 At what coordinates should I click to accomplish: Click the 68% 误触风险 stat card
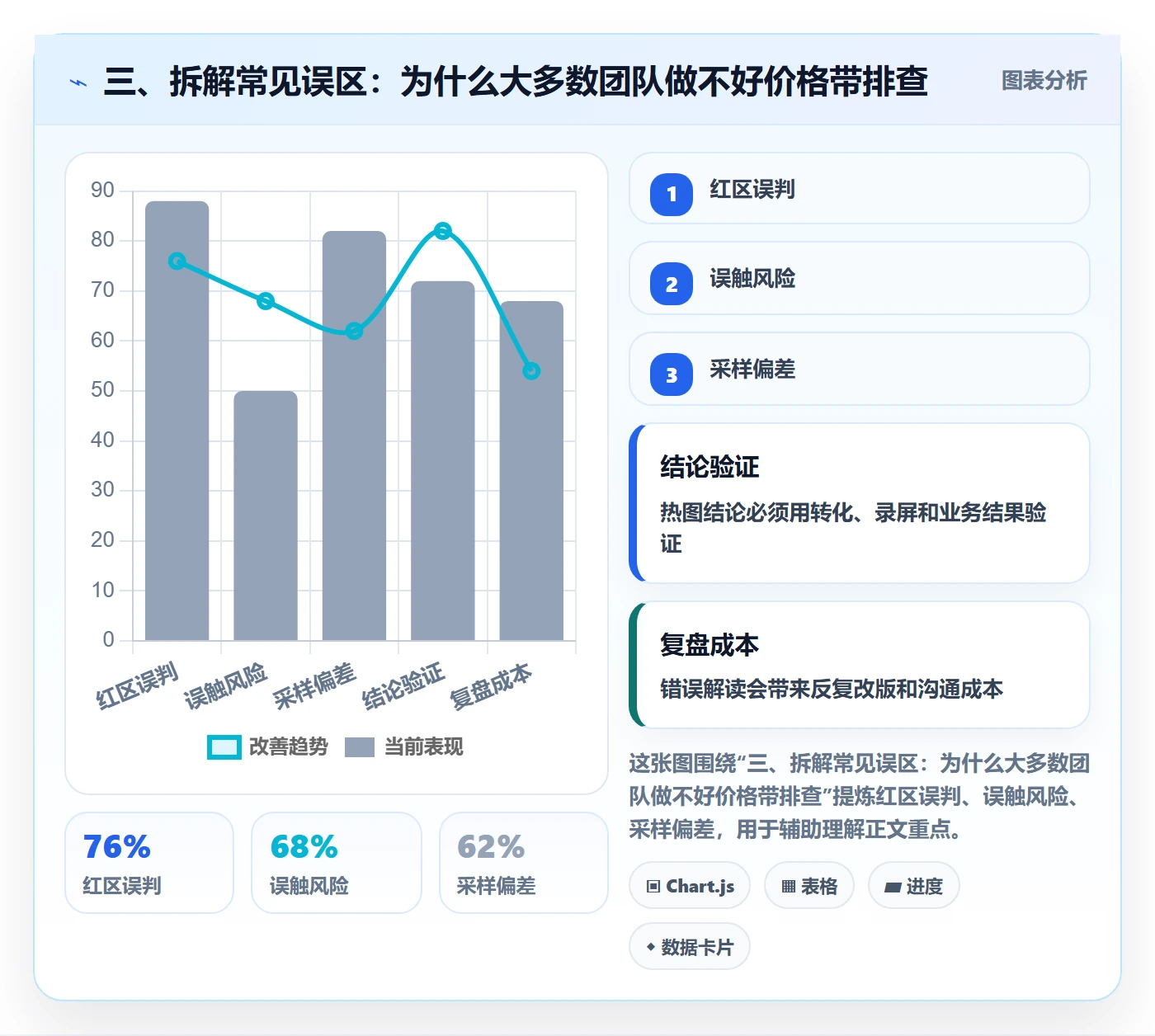click(x=337, y=863)
